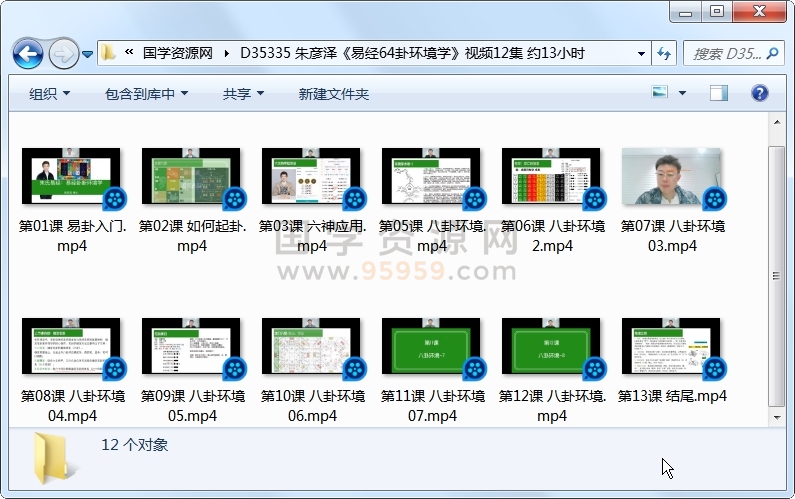Minimize the Explorer window
This screenshot has height=499, width=795.
click(x=685, y=12)
